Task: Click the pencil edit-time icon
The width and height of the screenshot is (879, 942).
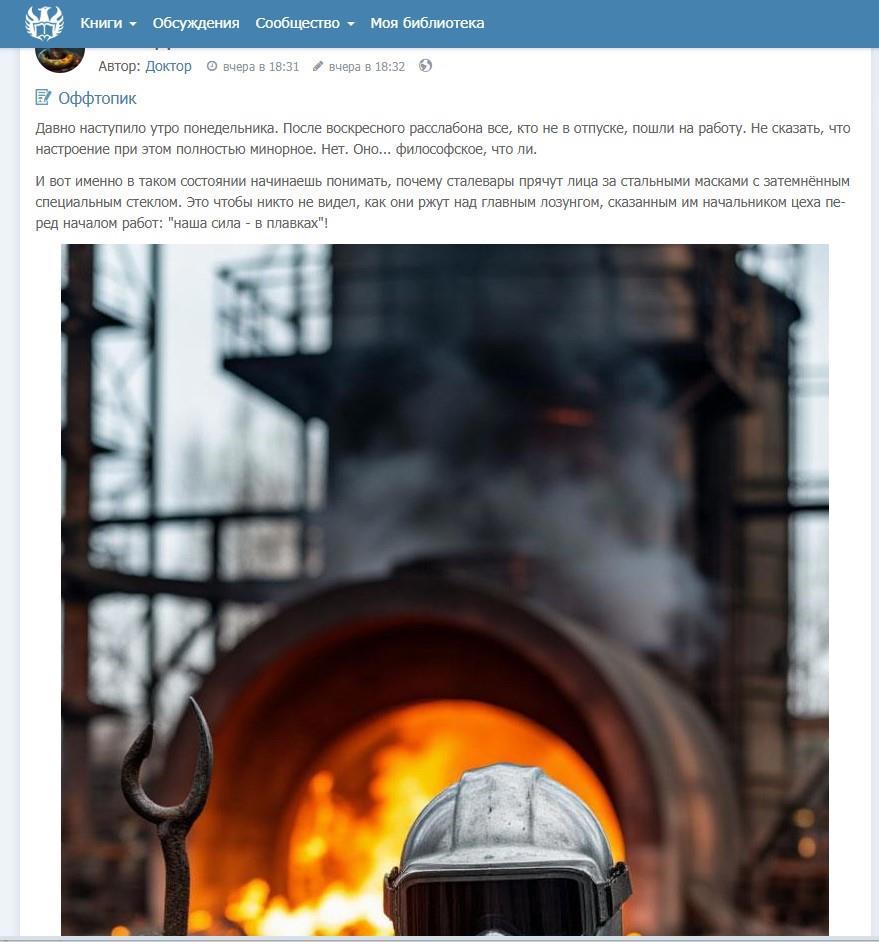Action: pos(318,66)
